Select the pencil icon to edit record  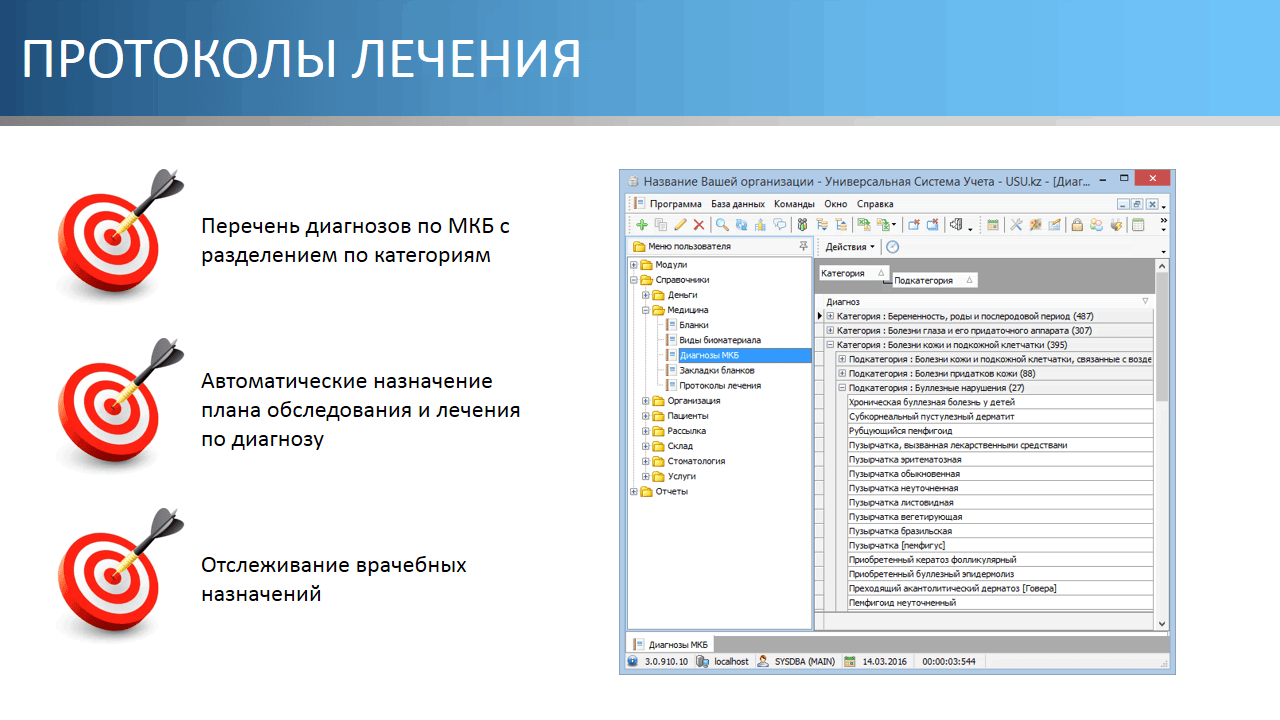(680, 224)
